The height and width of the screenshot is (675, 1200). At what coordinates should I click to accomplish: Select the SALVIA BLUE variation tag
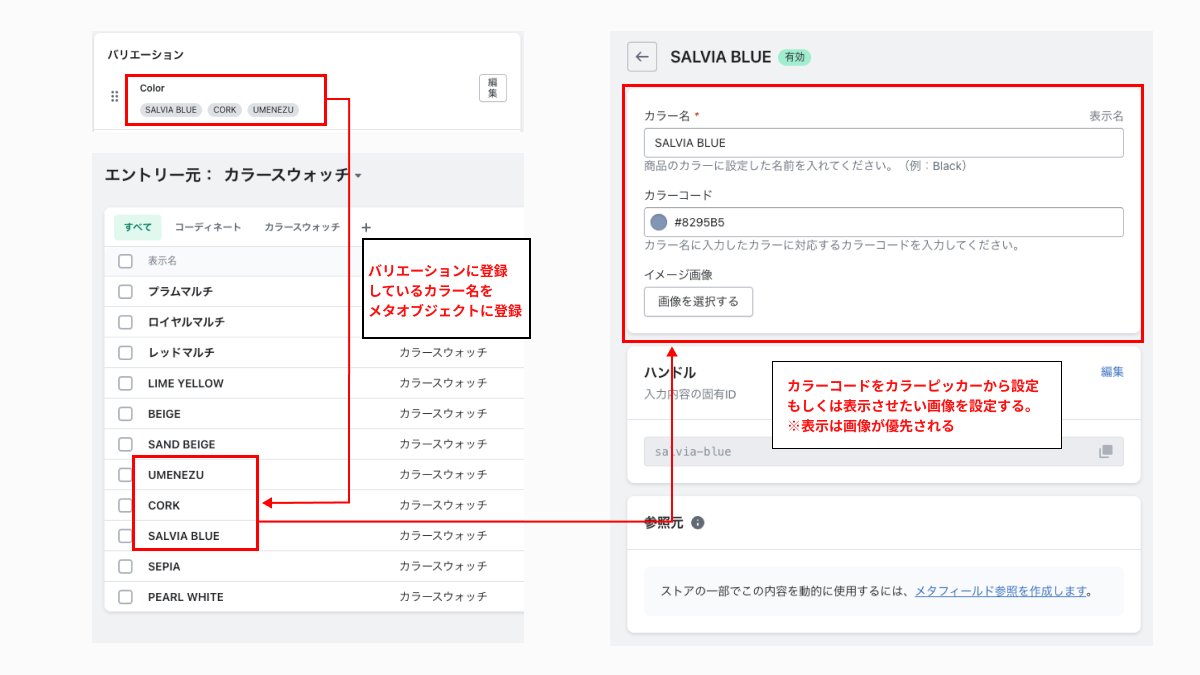[170, 110]
